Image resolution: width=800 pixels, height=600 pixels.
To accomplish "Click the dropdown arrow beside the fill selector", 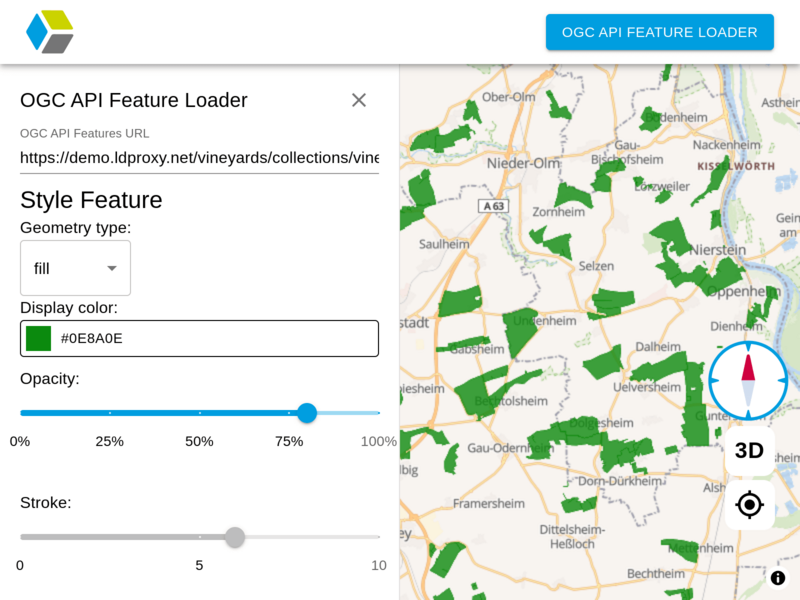I will click(x=113, y=268).
